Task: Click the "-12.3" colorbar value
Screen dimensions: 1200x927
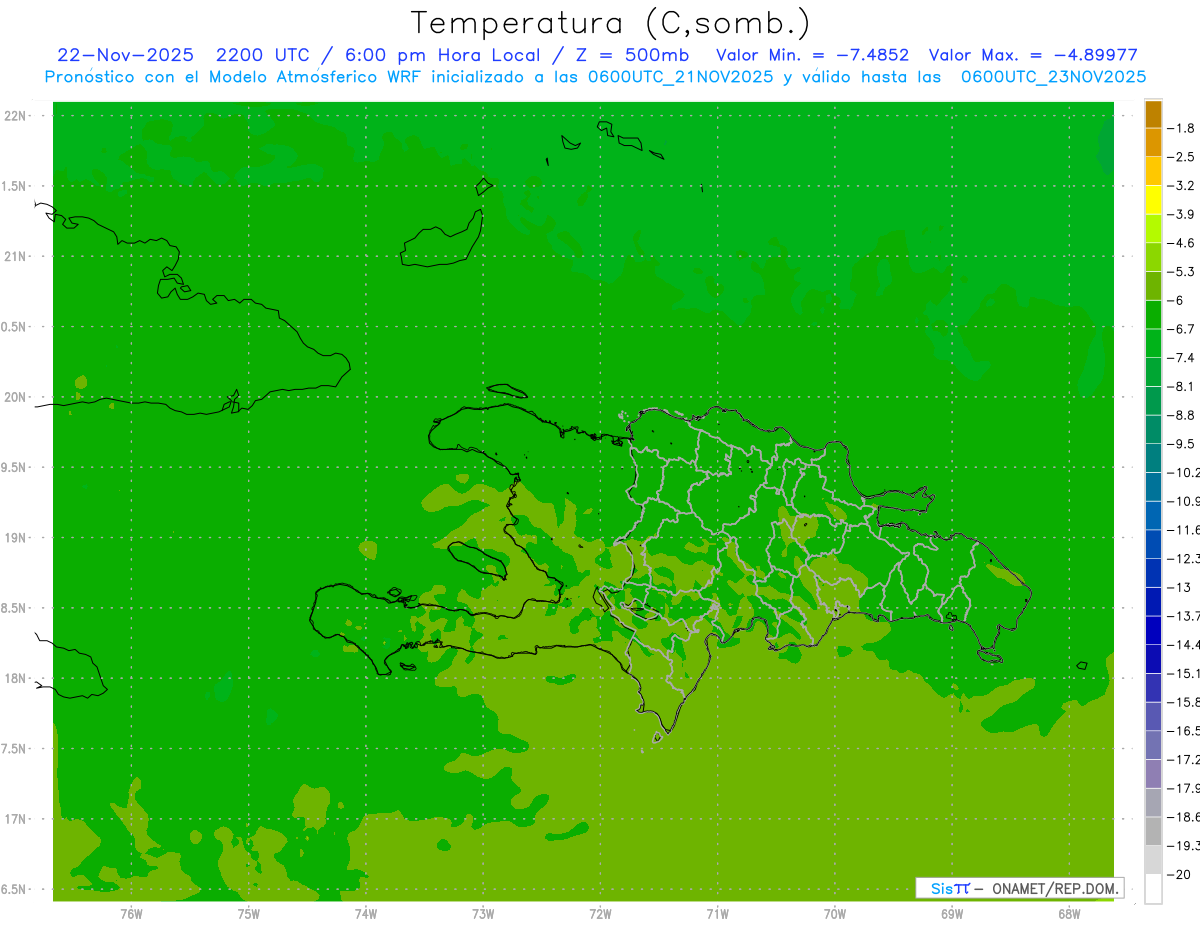Action: pyautogui.click(x=1184, y=559)
